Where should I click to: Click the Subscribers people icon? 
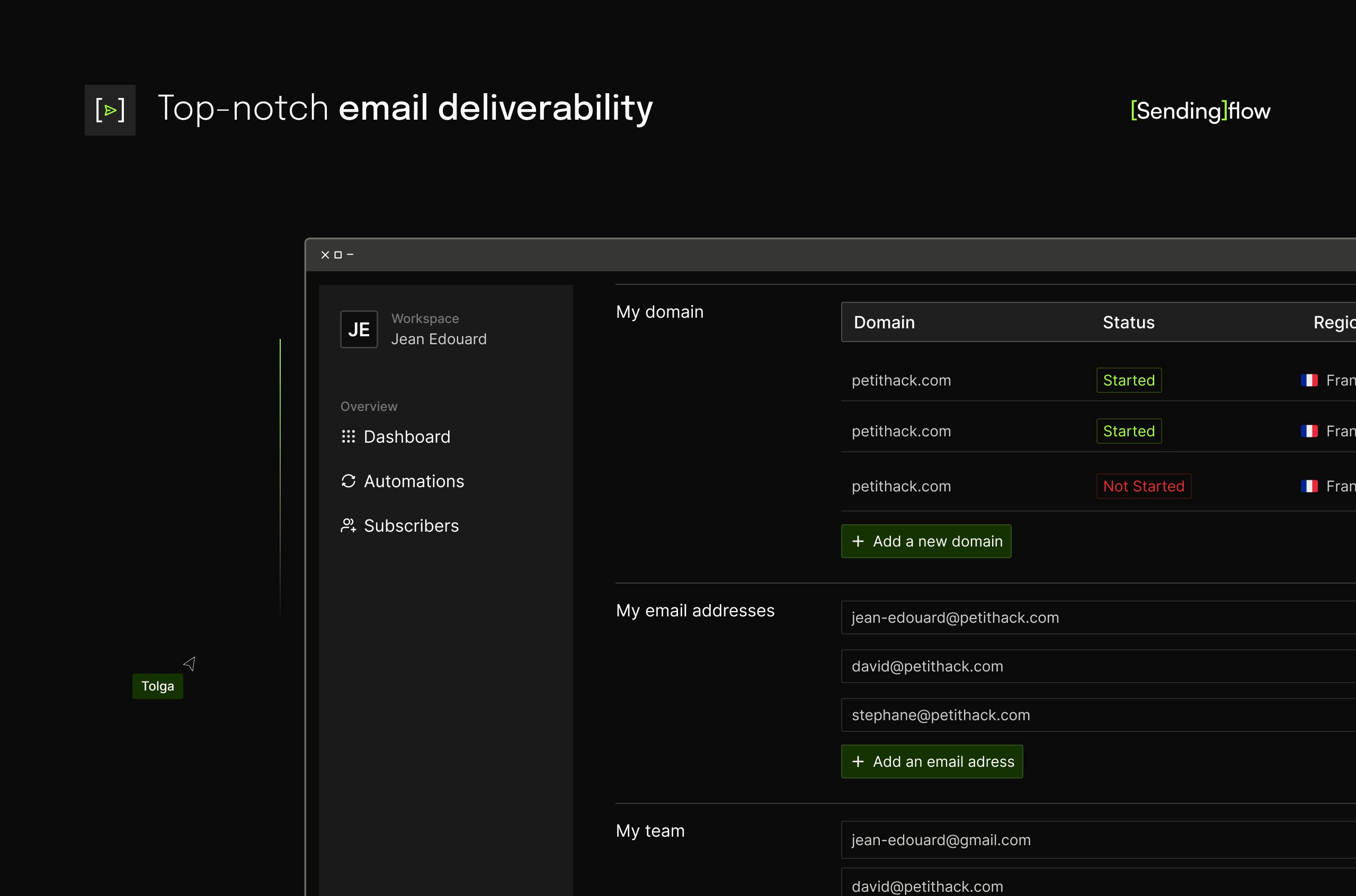[x=348, y=526]
